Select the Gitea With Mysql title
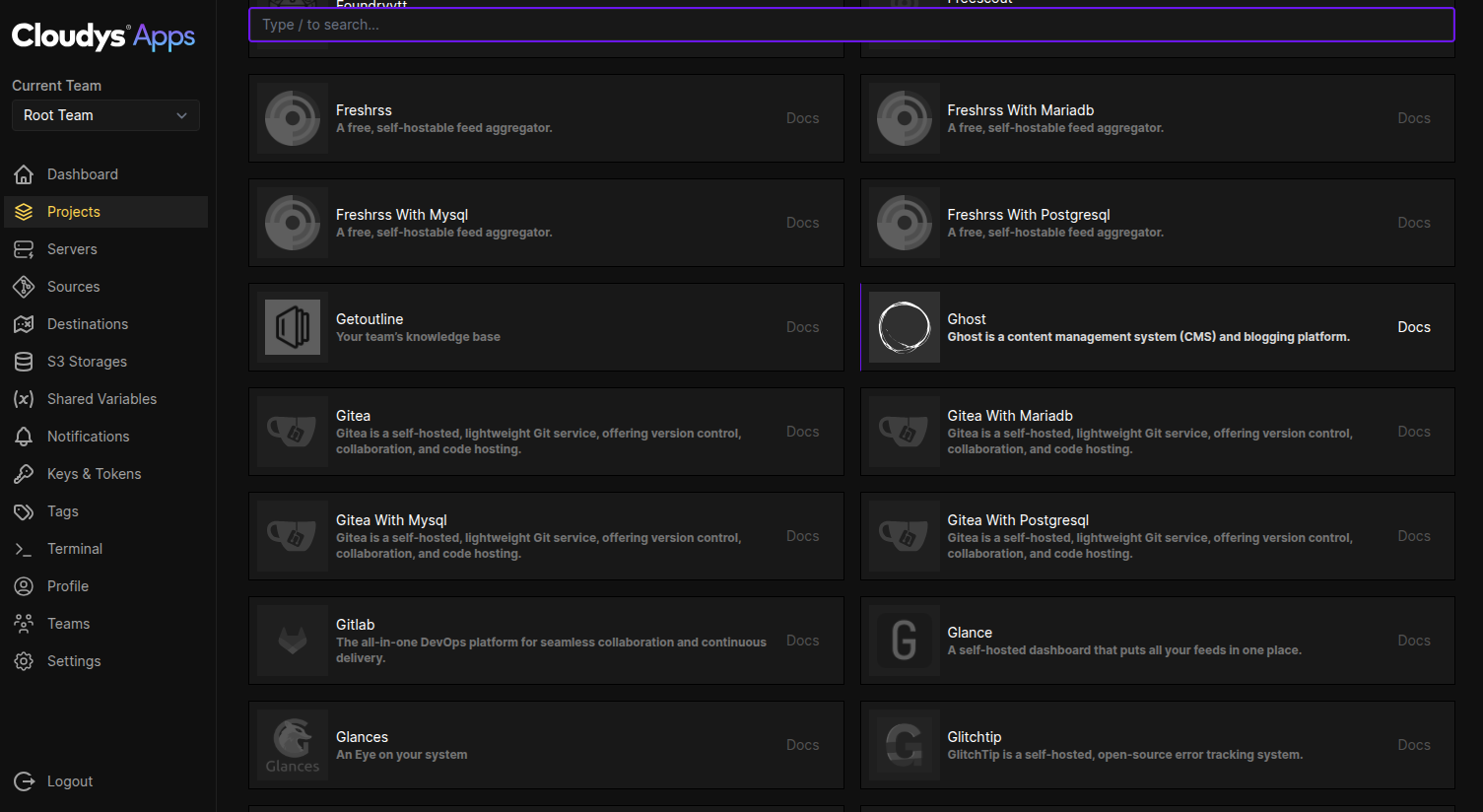Image resolution: width=1483 pixels, height=812 pixels. click(391, 520)
